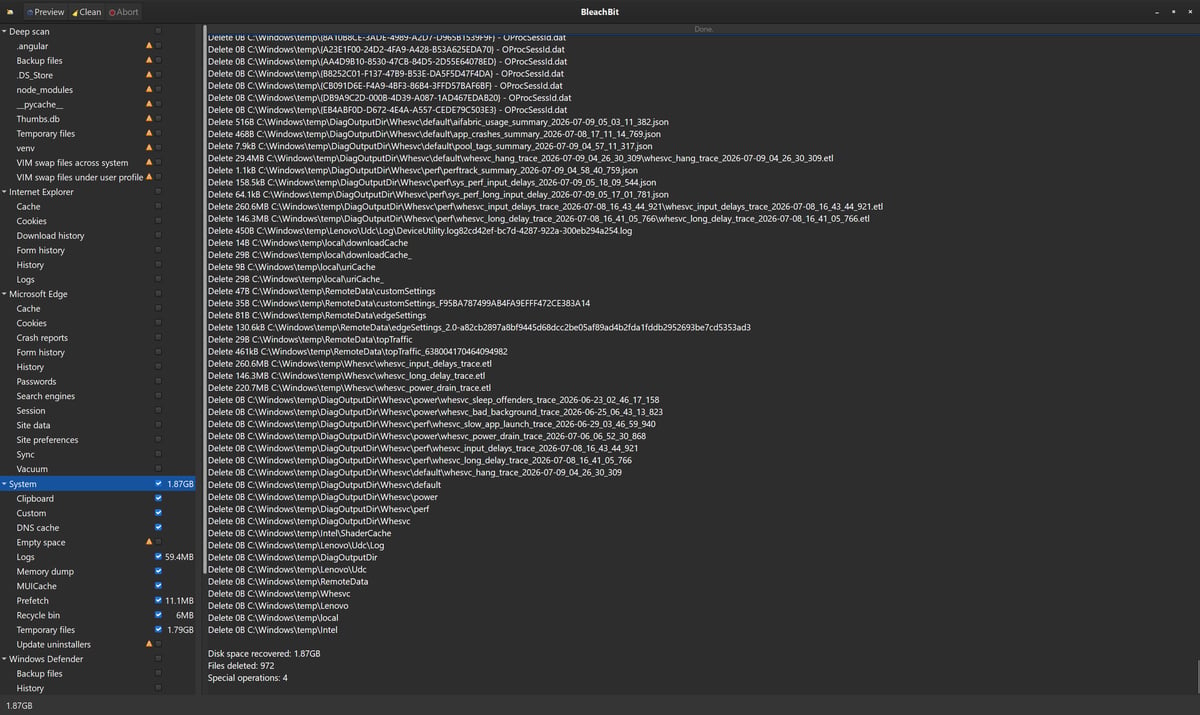Viewport: 1200px width, 715px height.
Task: Click the warning icon for Update uninstallers
Action: (x=150, y=644)
